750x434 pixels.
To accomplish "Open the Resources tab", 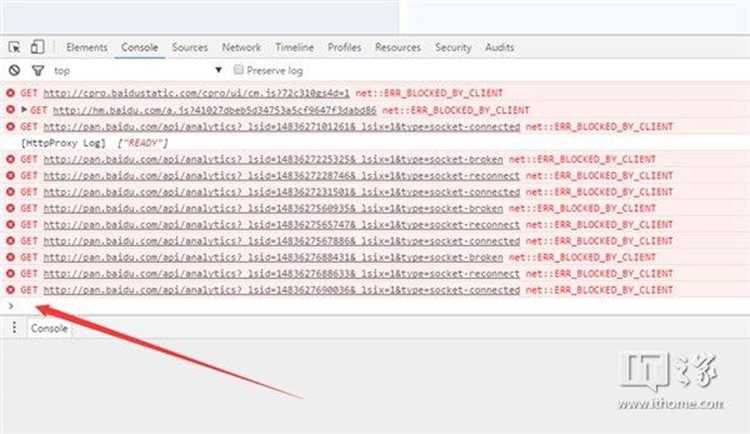I will (398, 47).
